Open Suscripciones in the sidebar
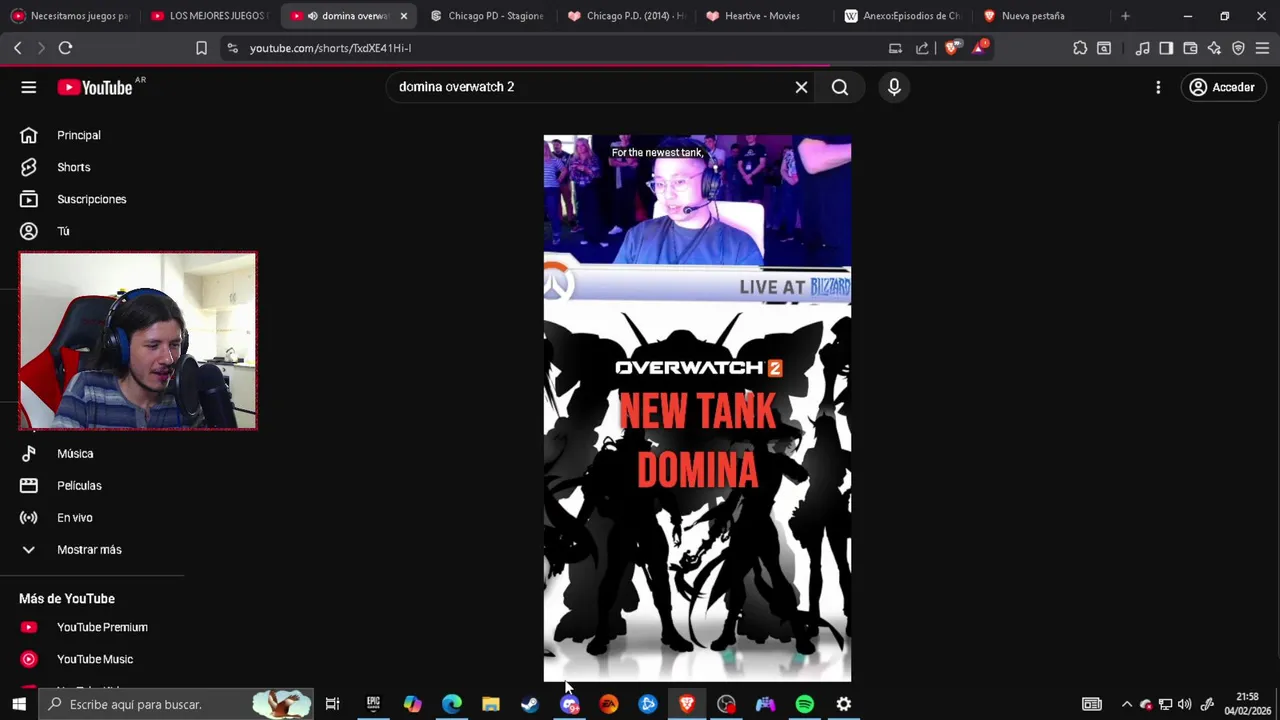 tap(92, 199)
